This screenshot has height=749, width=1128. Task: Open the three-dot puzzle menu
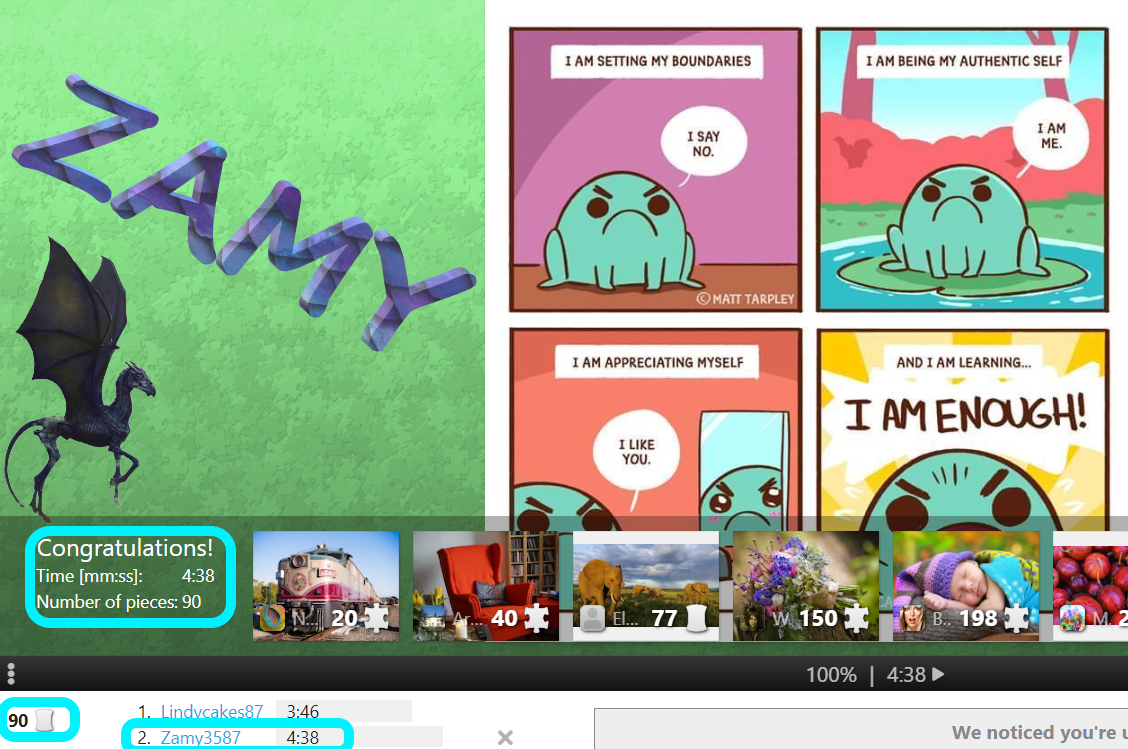tap(11, 673)
